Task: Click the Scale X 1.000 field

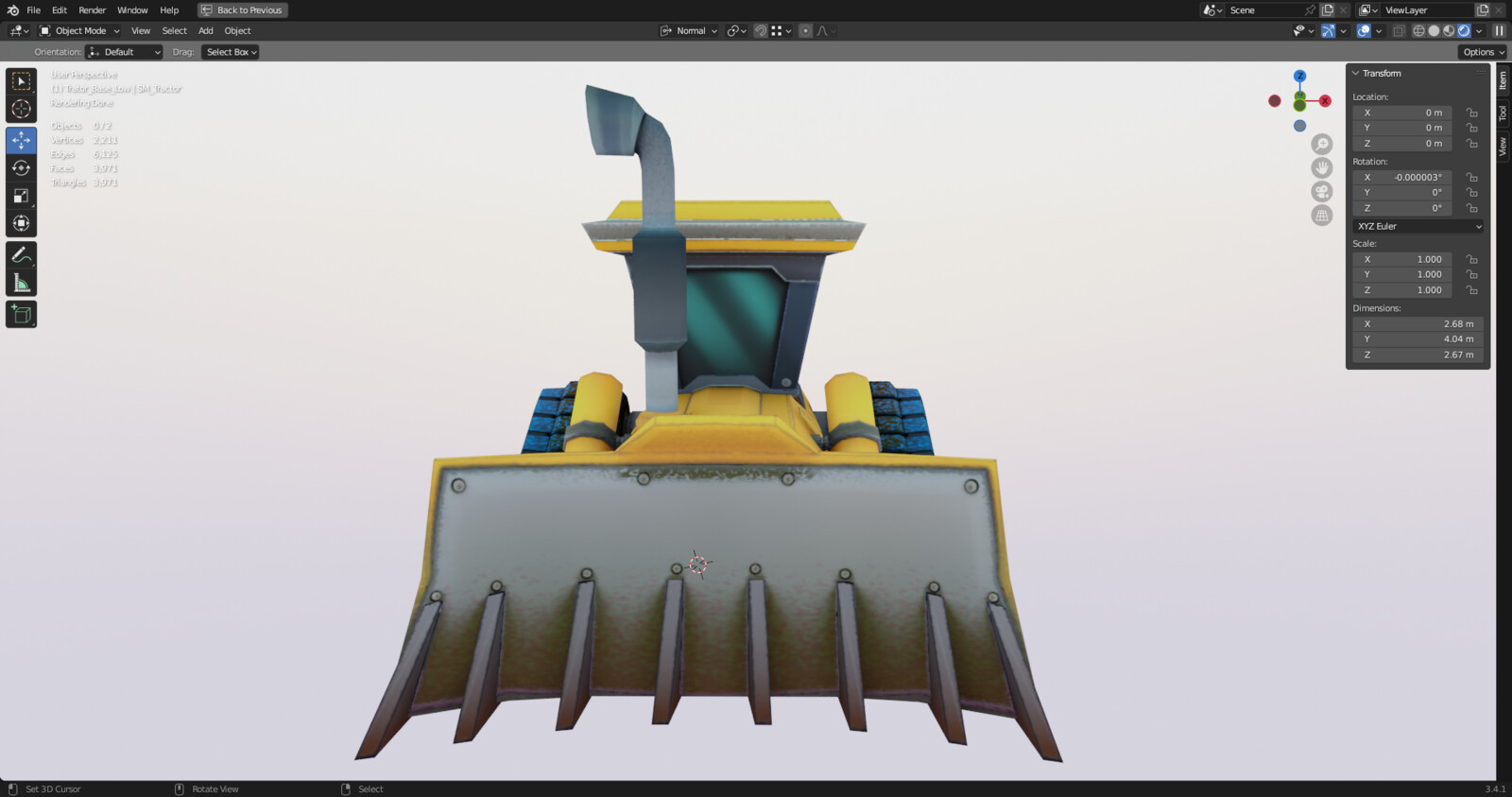Action: point(1402,260)
